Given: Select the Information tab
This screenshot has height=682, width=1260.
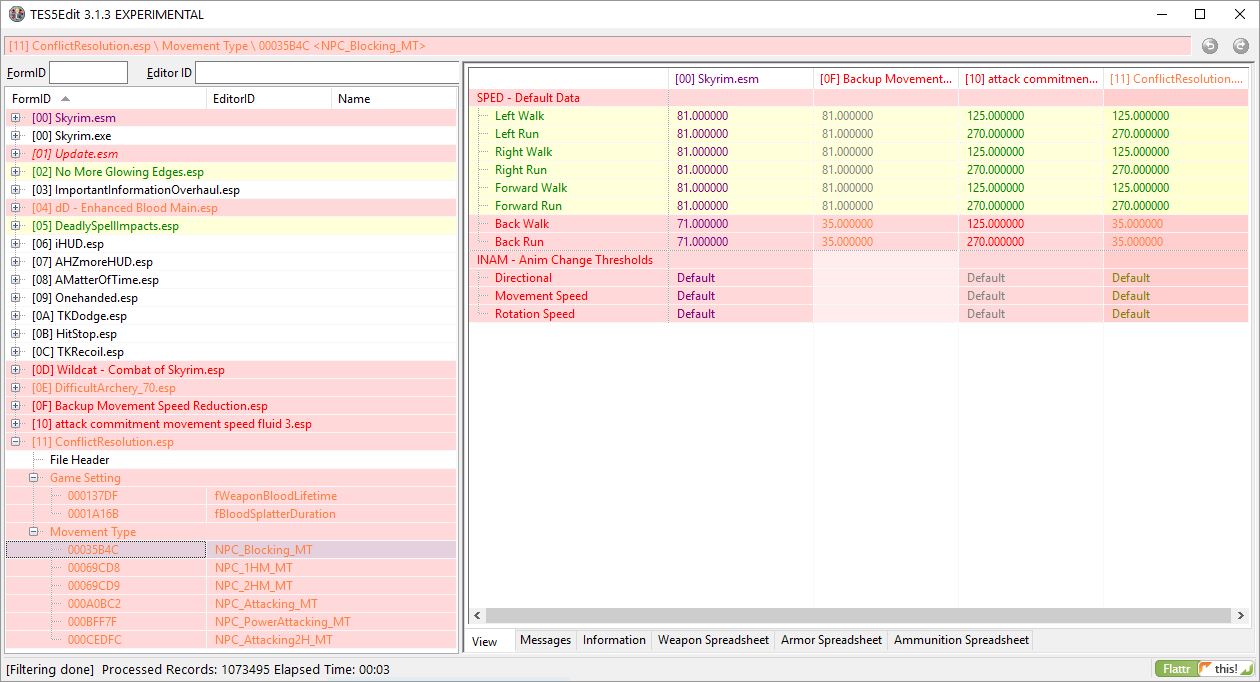Looking at the screenshot, I should 614,640.
